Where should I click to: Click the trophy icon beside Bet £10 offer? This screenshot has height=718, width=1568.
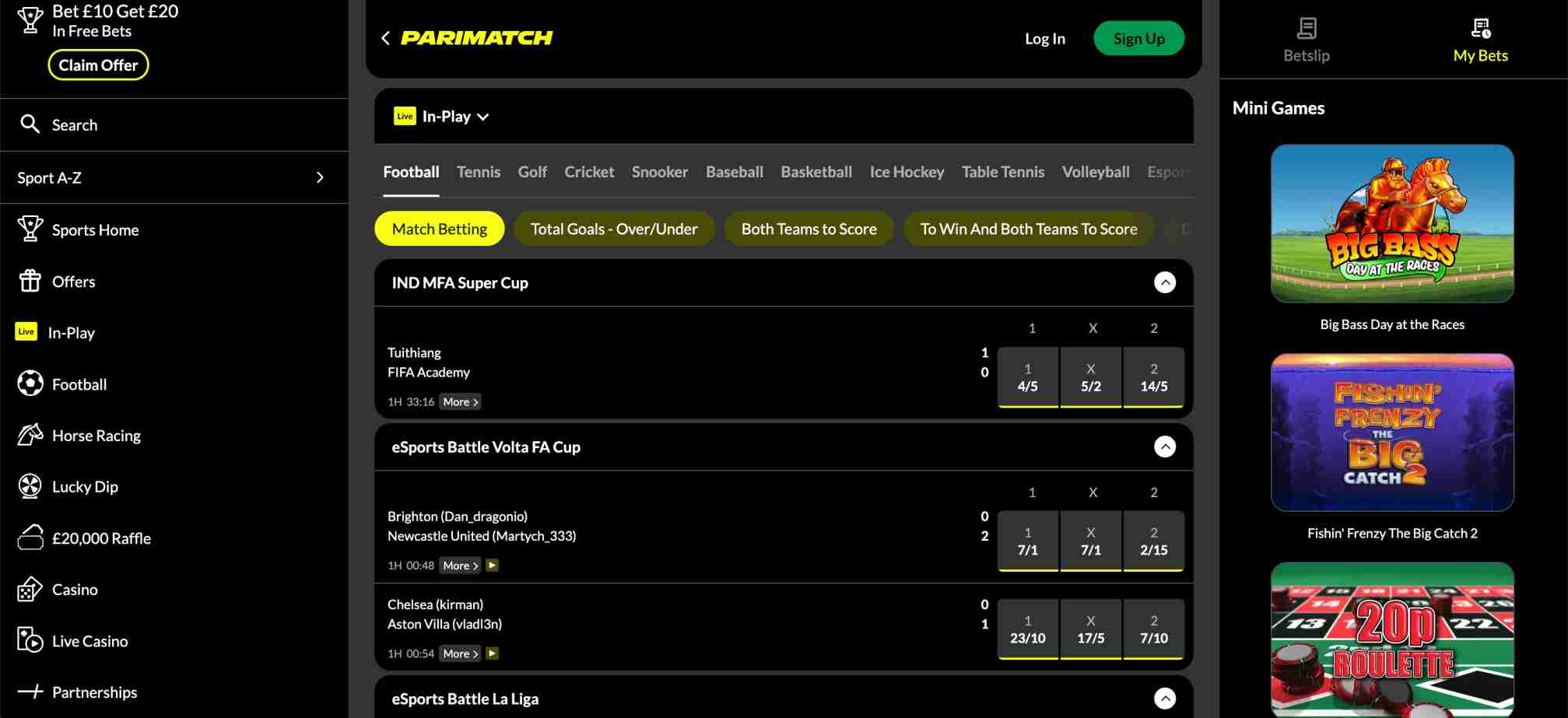[x=30, y=20]
